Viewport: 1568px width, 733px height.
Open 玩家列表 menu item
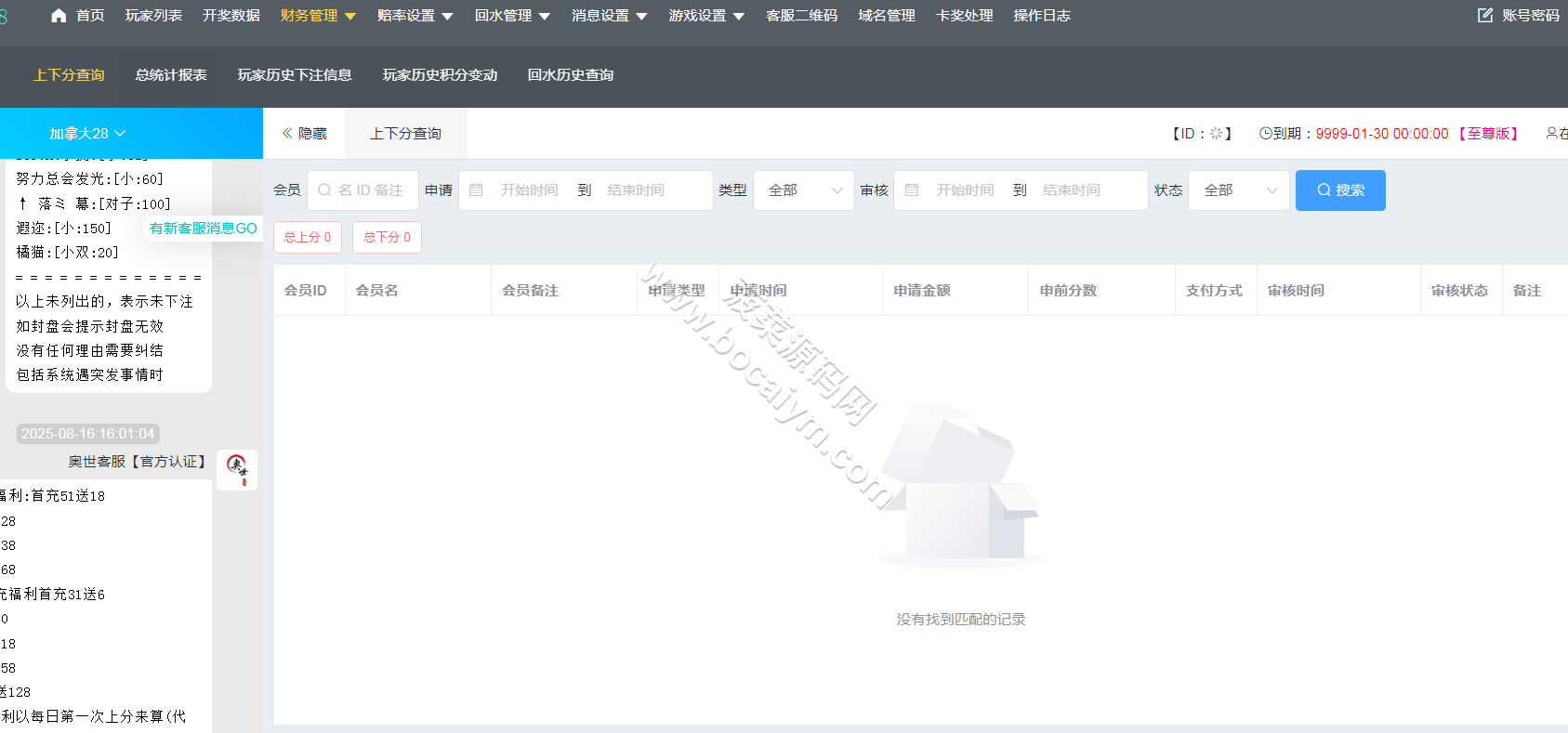153,16
